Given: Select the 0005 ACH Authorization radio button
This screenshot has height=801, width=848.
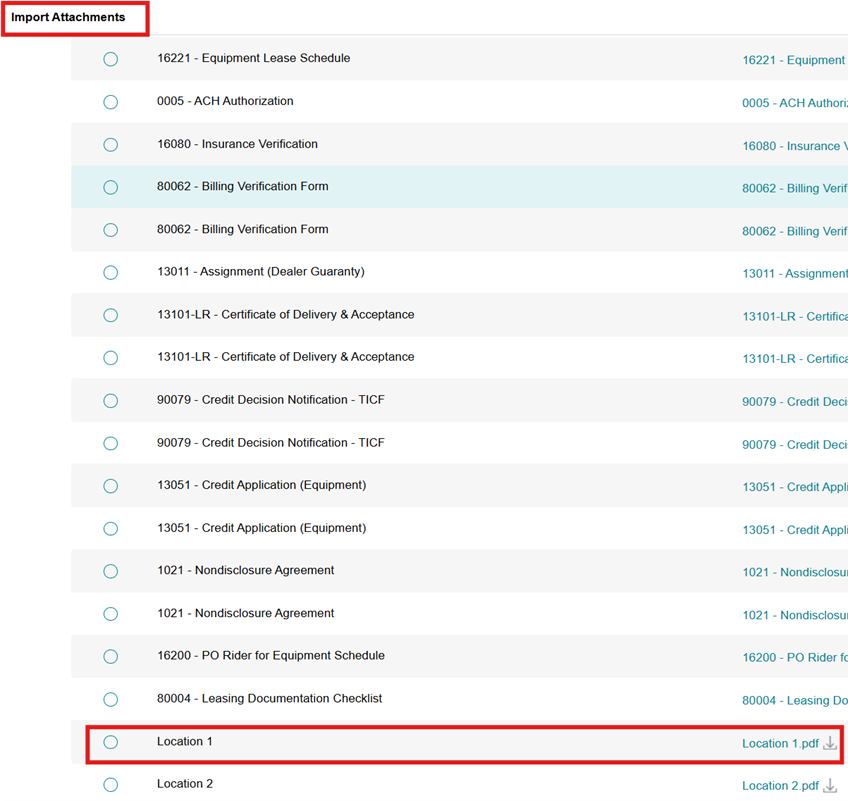Looking at the screenshot, I should pyautogui.click(x=111, y=102).
